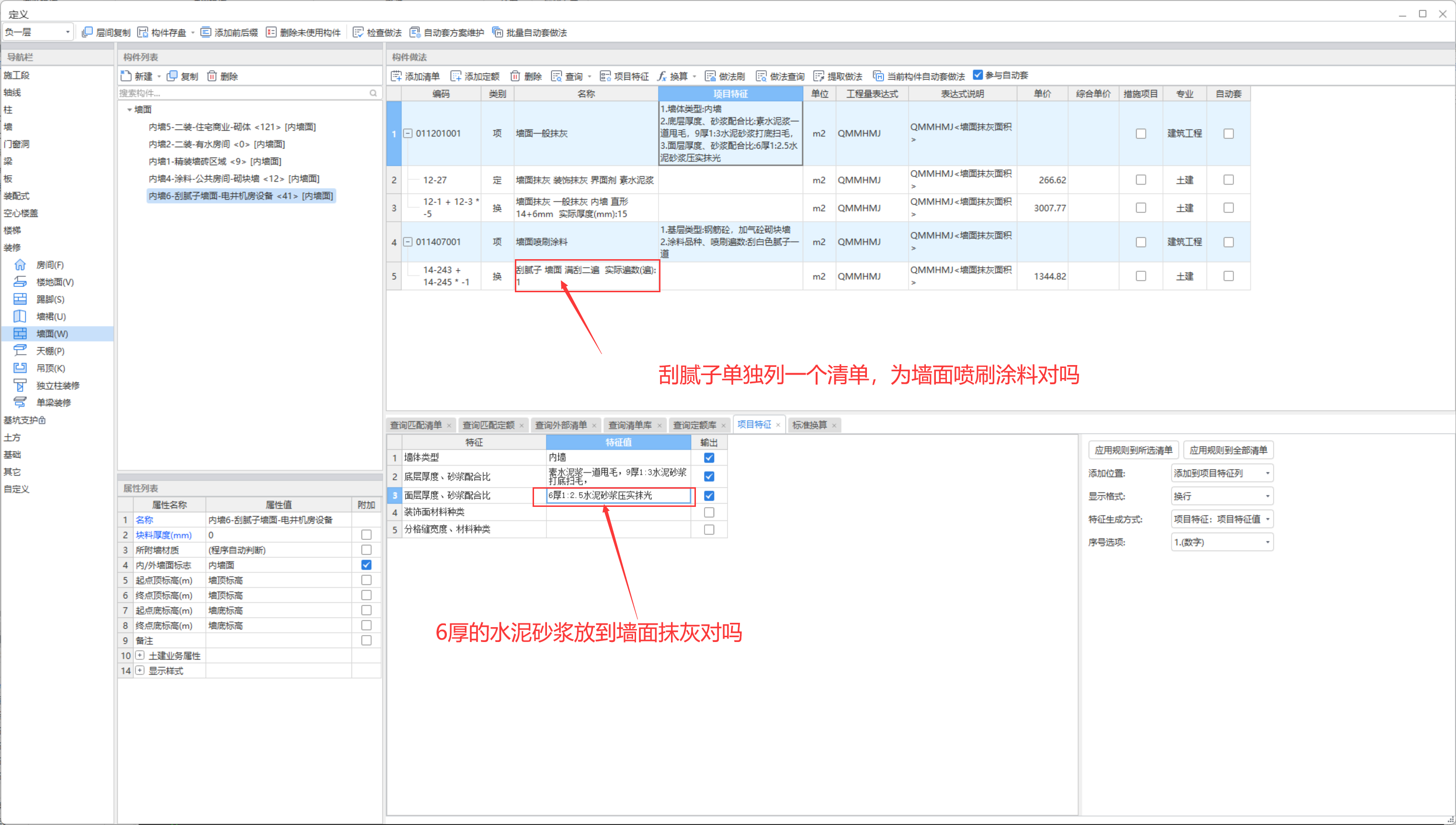
Task: Click the 搜索构件 search field
Action: [248, 93]
